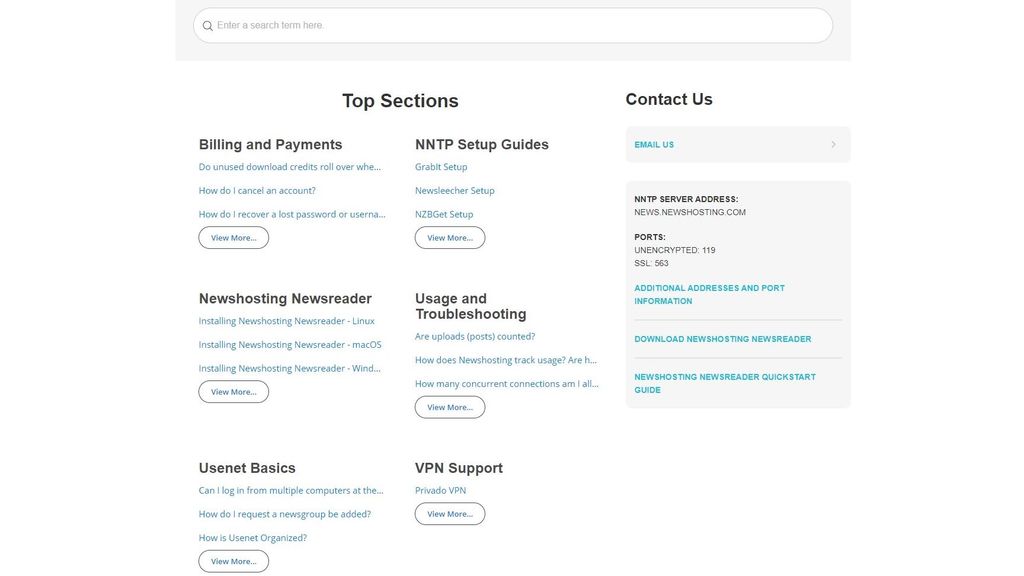This screenshot has width=1024, height=576.
Task: Expand View More under Usenet Basics
Action: pos(232,560)
